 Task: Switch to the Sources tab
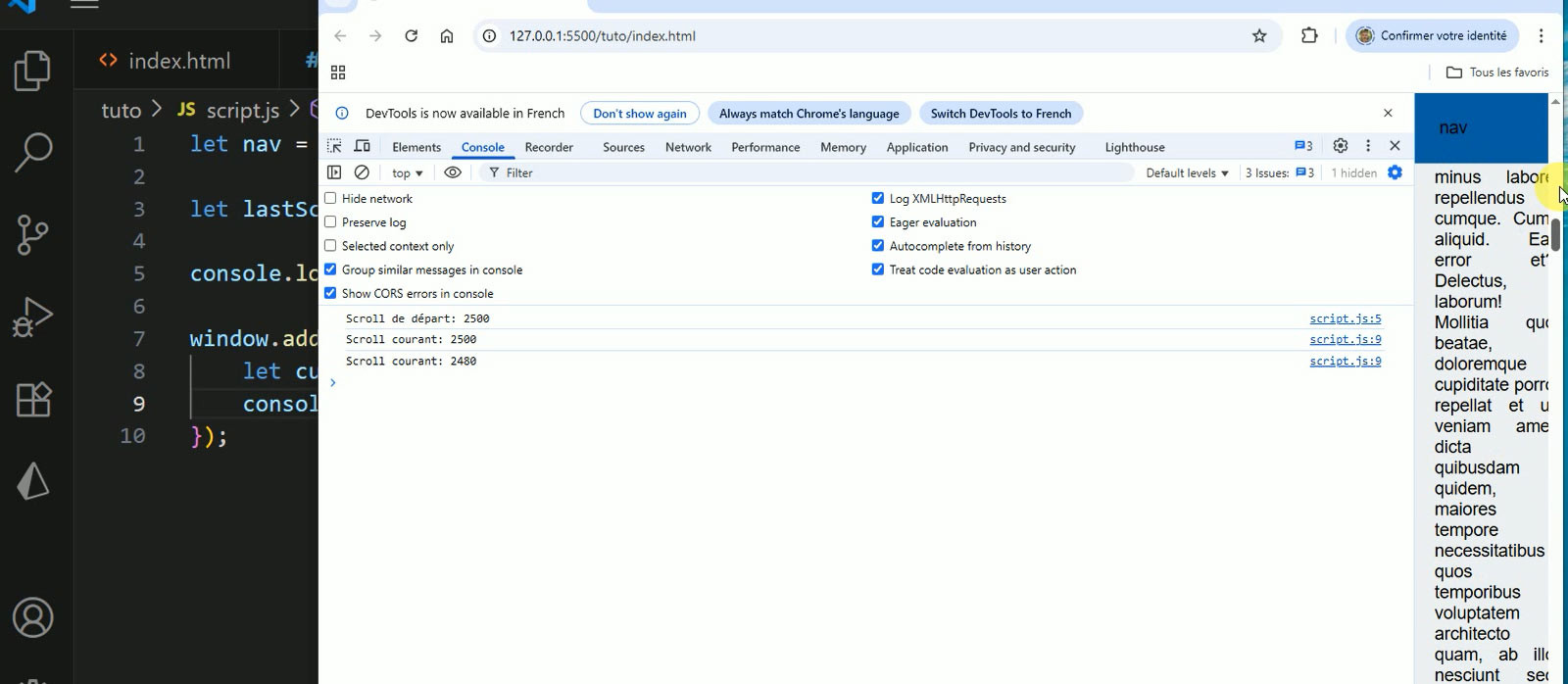click(623, 147)
